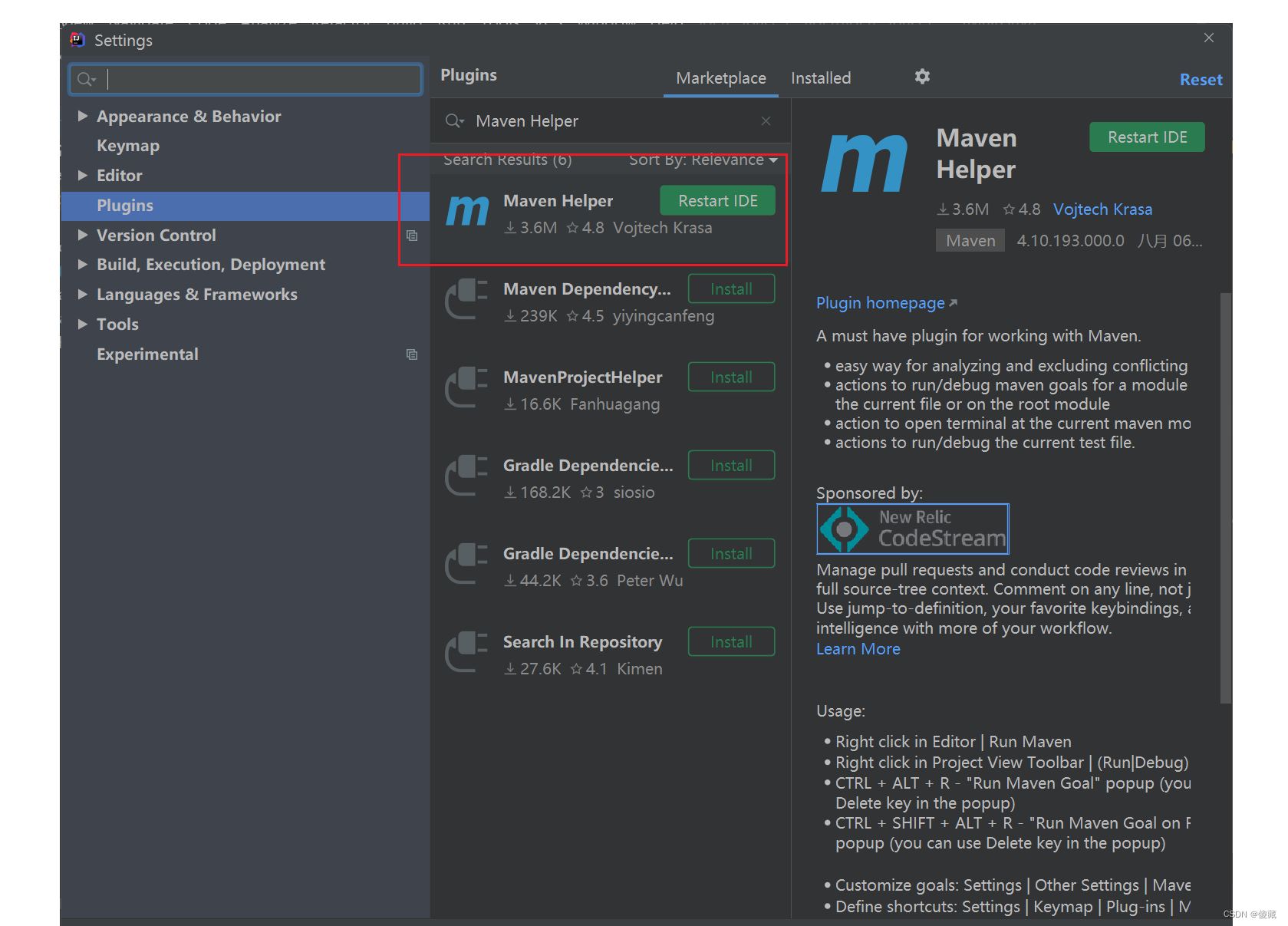Click the Reset link

click(1201, 80)
